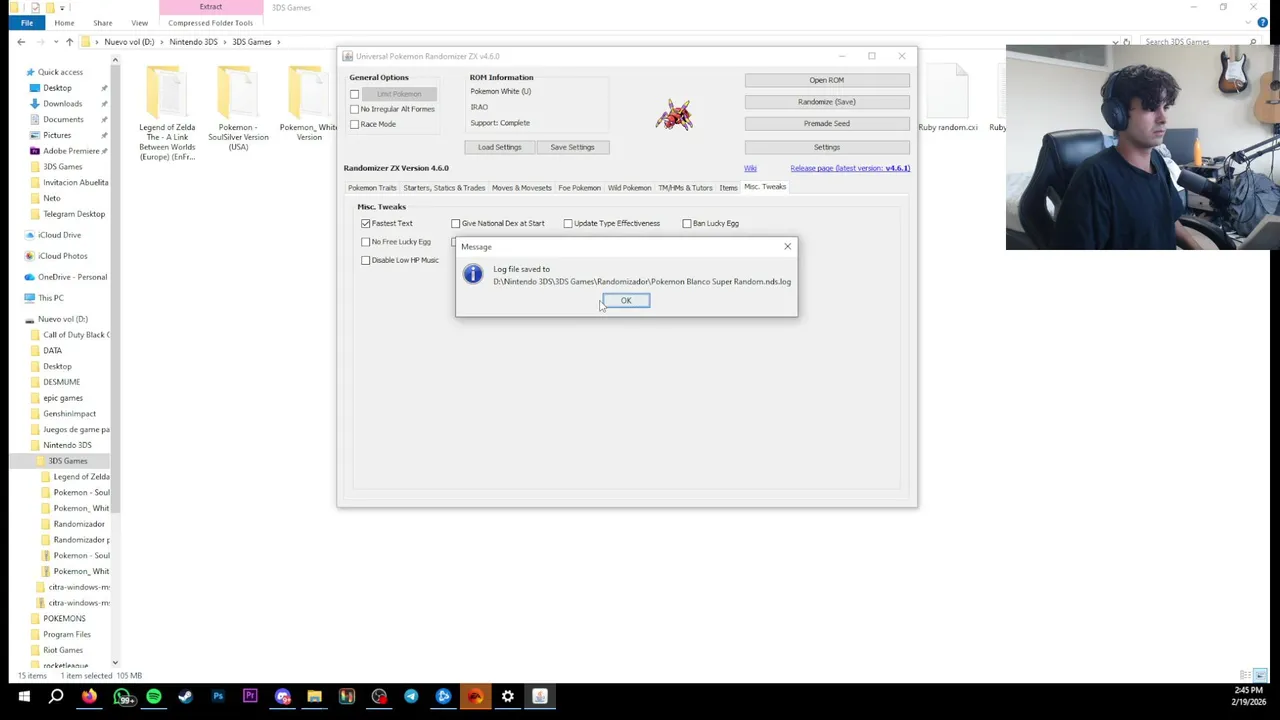Switch to the Foe Pokemon tab
The width and height of the screenshot is (1280, 720).
579,188
